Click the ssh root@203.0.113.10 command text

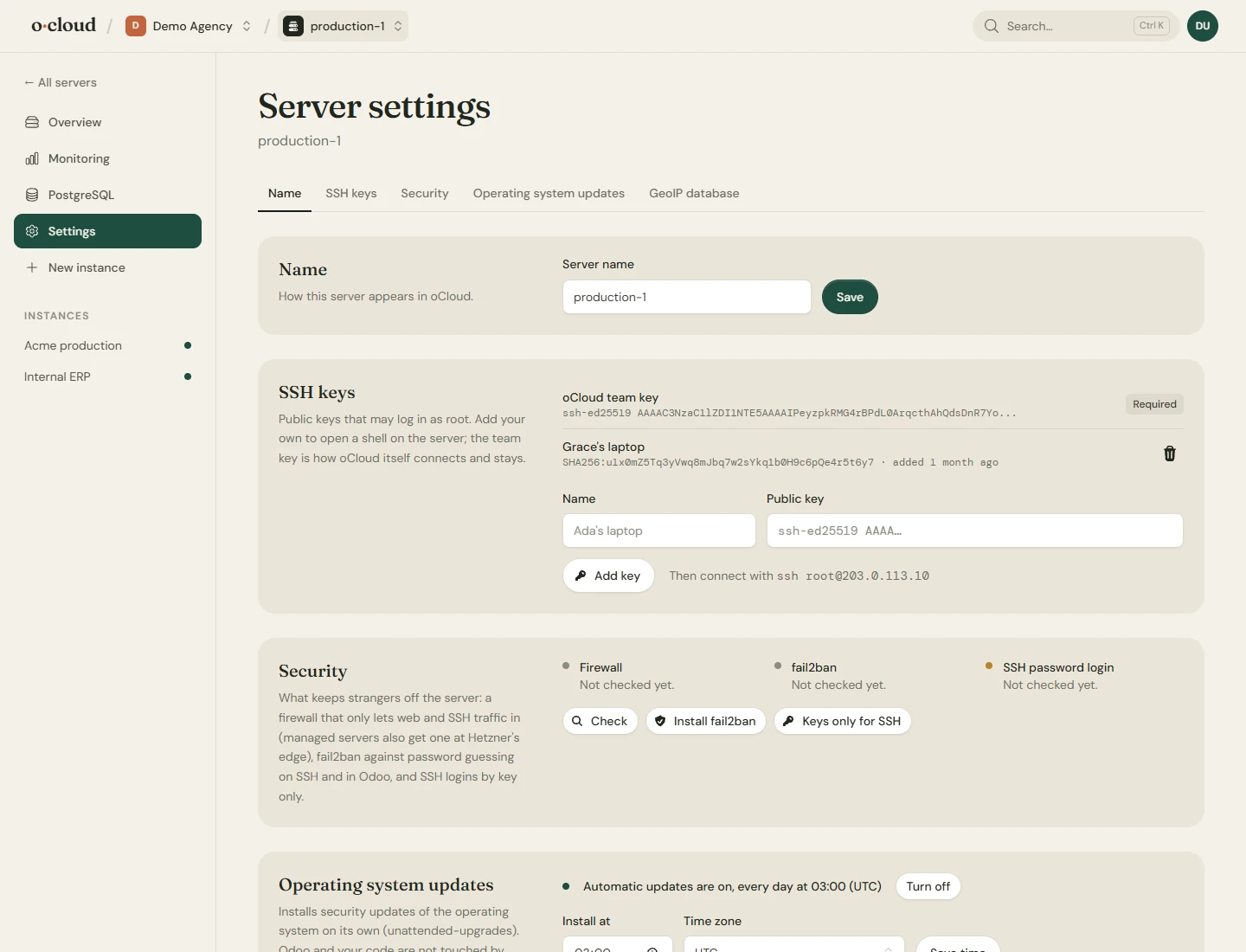click(x=853, y=576)
